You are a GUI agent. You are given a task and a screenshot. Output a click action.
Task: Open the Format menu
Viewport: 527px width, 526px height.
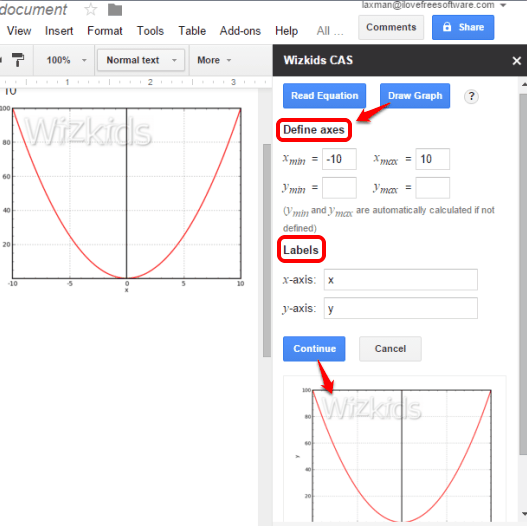[105, 31]
